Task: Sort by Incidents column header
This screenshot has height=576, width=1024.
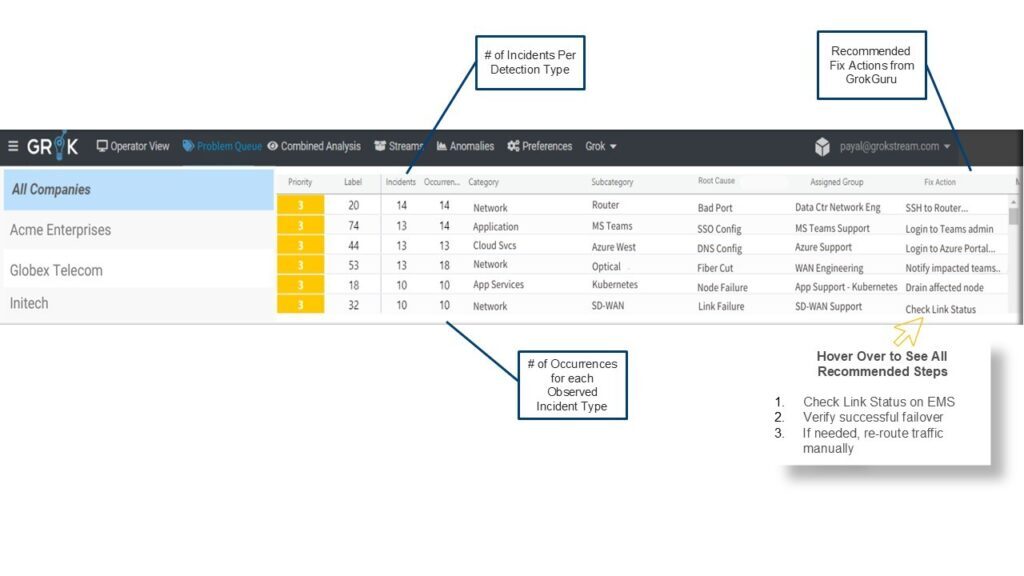Action: coord(400,182)
